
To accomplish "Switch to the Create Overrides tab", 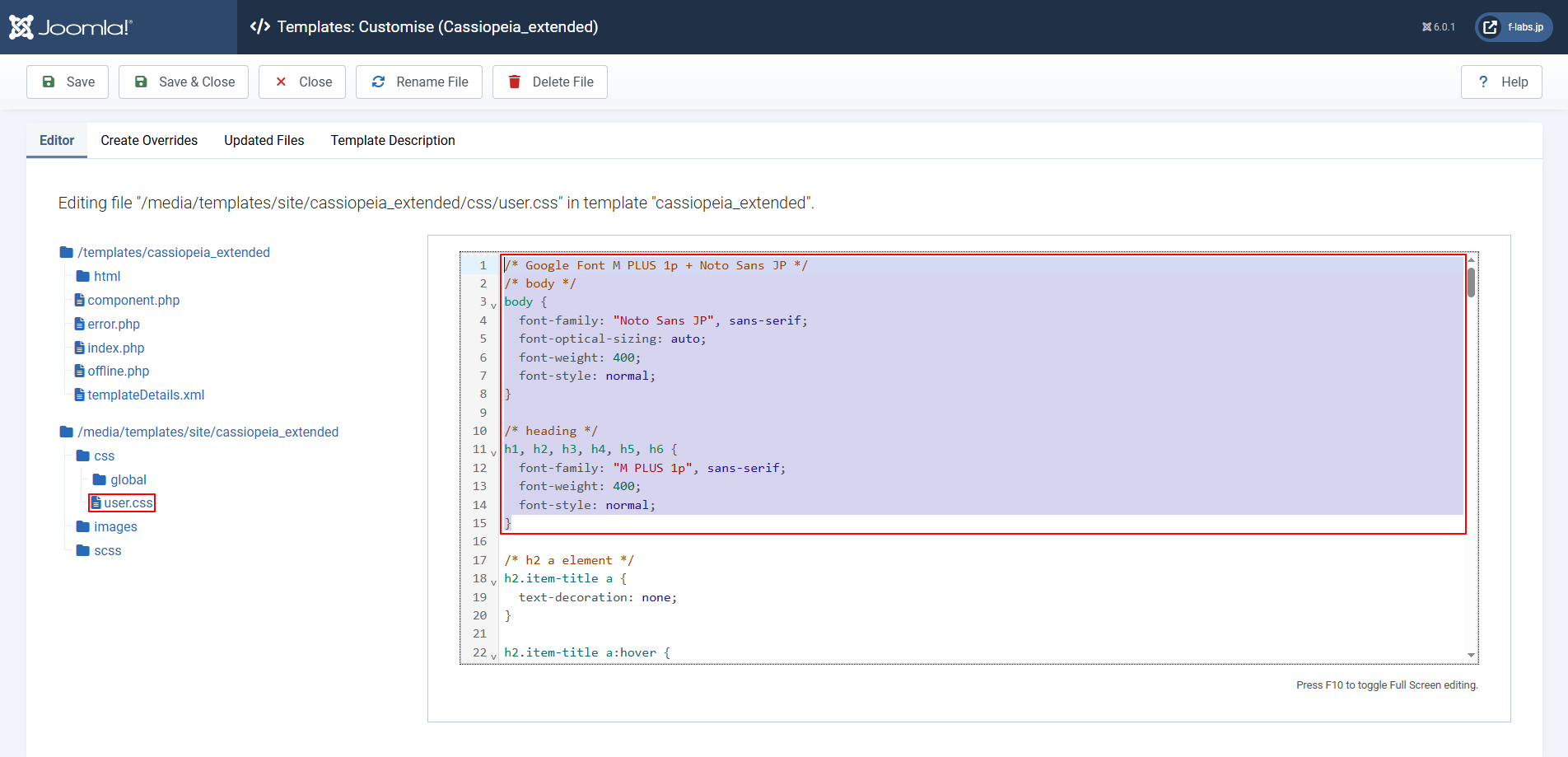I will (x=149, y=141).
